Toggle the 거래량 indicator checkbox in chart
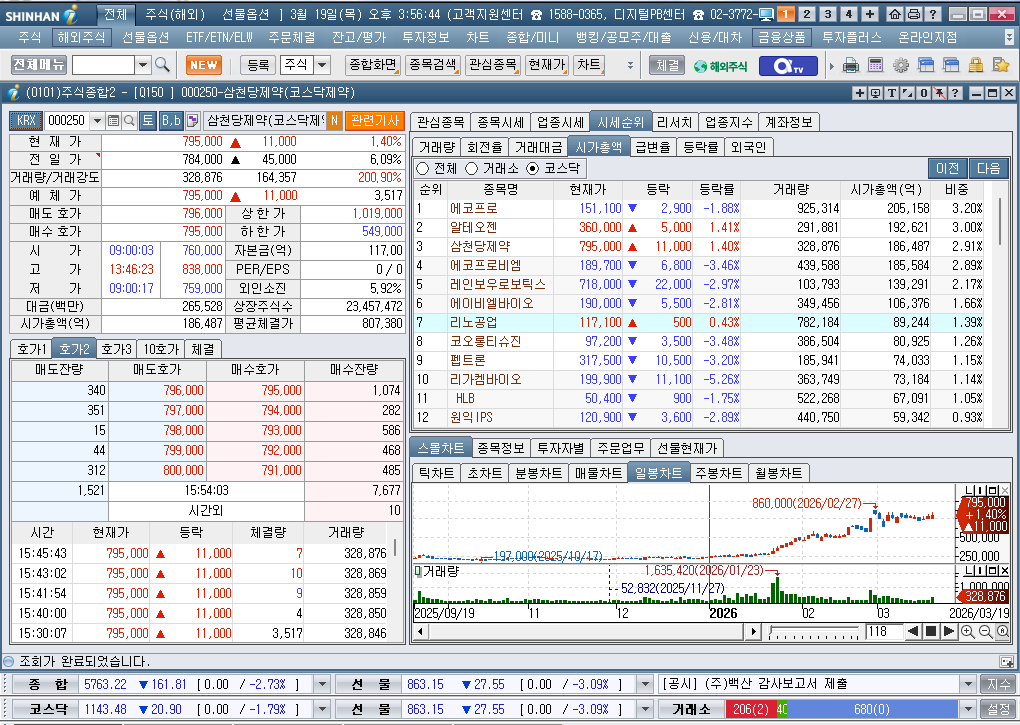The width and height of the screenshot is (1020, 725). point(418,571)
